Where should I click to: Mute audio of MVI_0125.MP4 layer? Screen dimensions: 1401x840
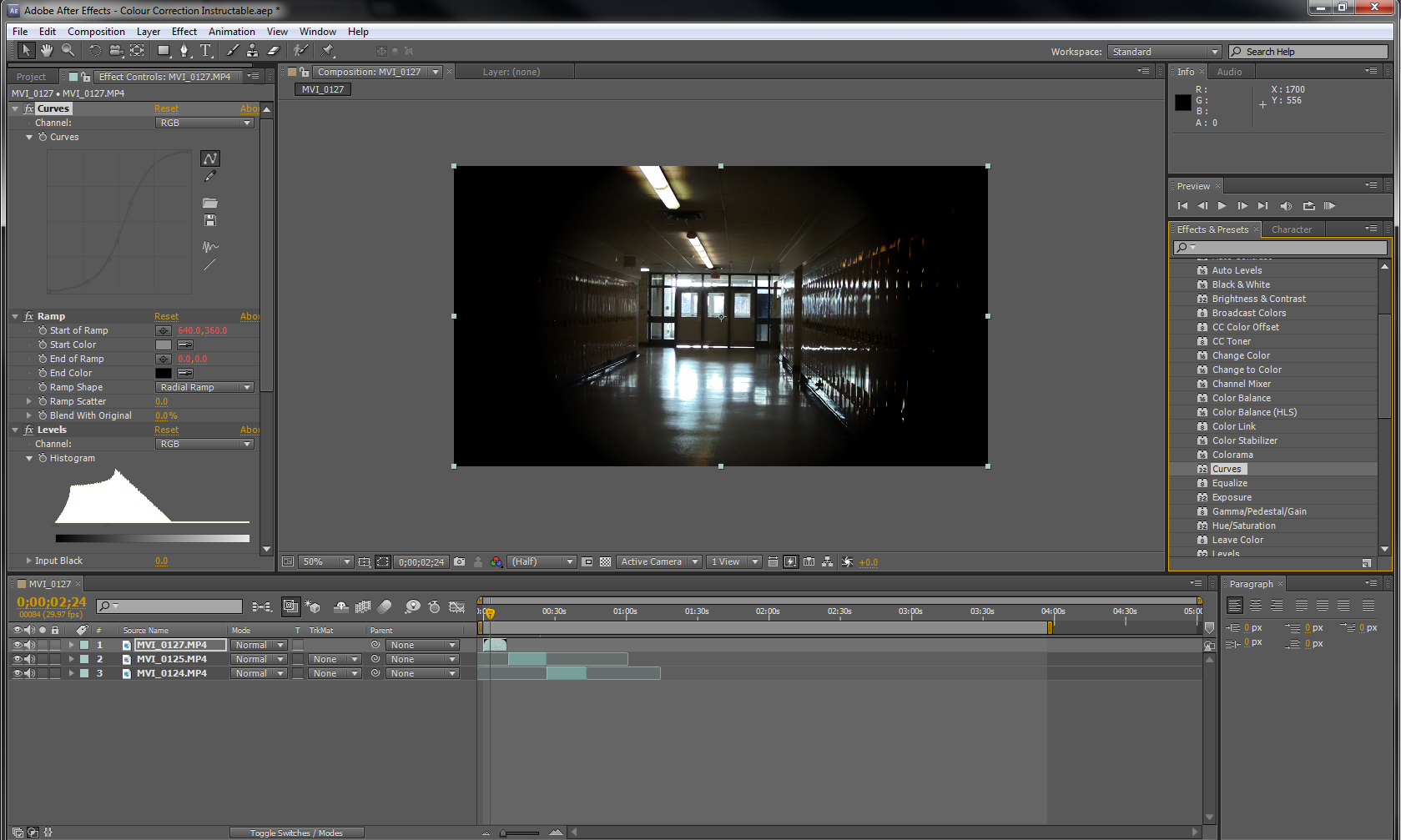coord(30,659)
